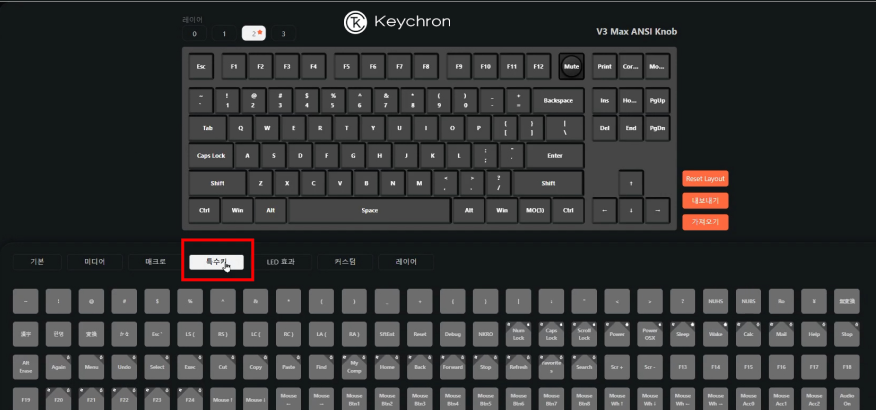Click the Keychron logo icon
Image resolution: width=876 pixels, height=410 pixels.
pos(355,22)
